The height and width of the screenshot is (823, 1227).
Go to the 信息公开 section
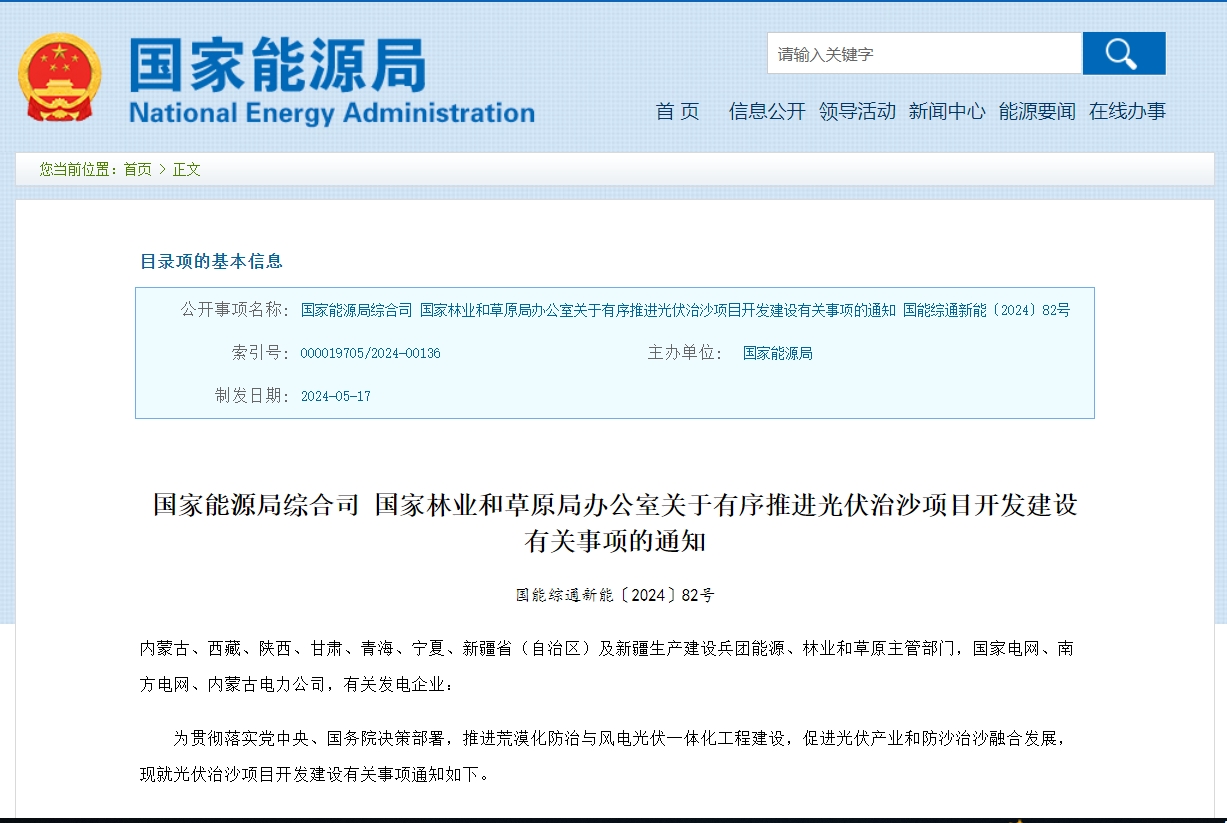point(767,111)
